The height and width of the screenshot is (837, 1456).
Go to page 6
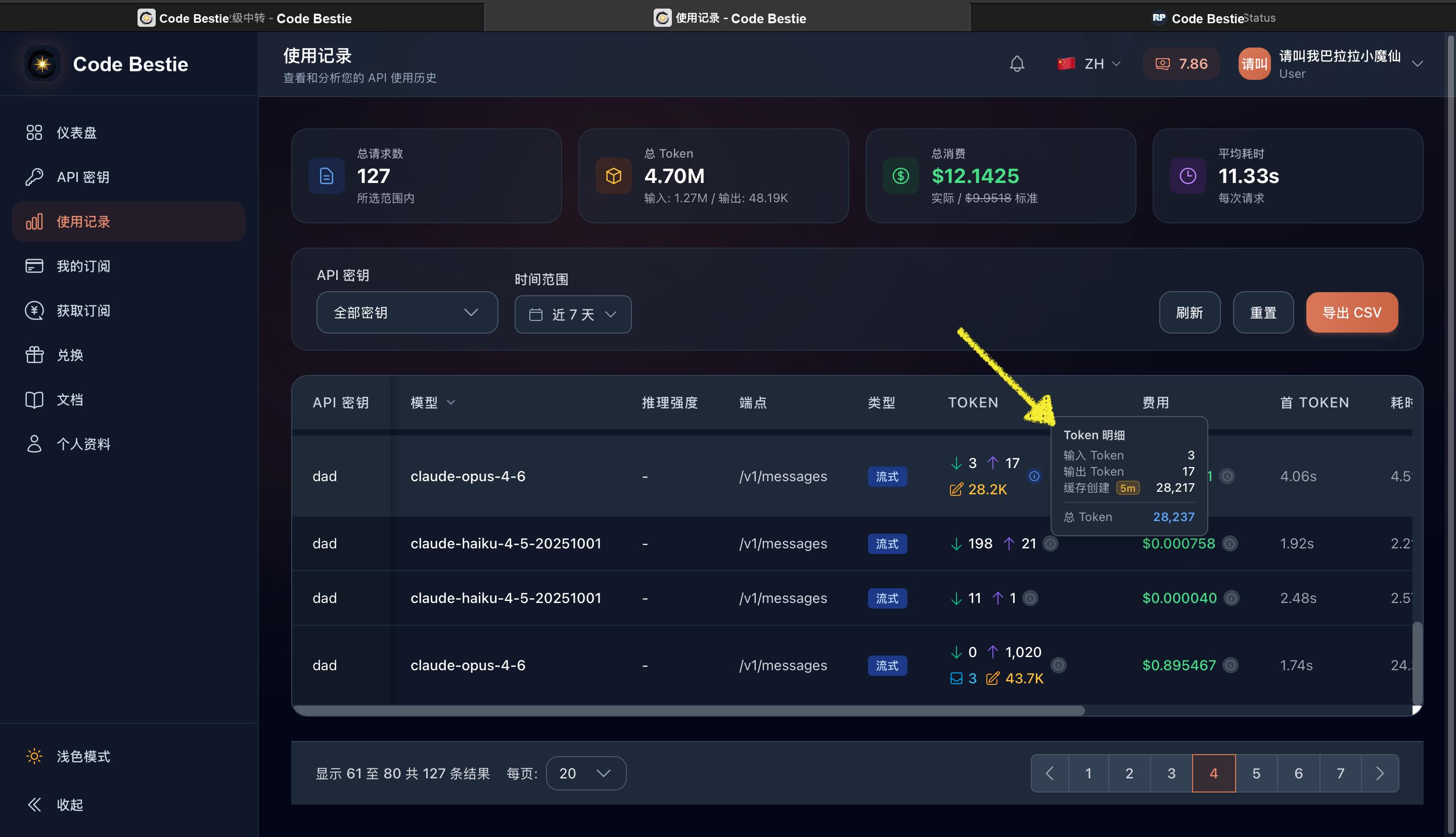(1298, 773)
